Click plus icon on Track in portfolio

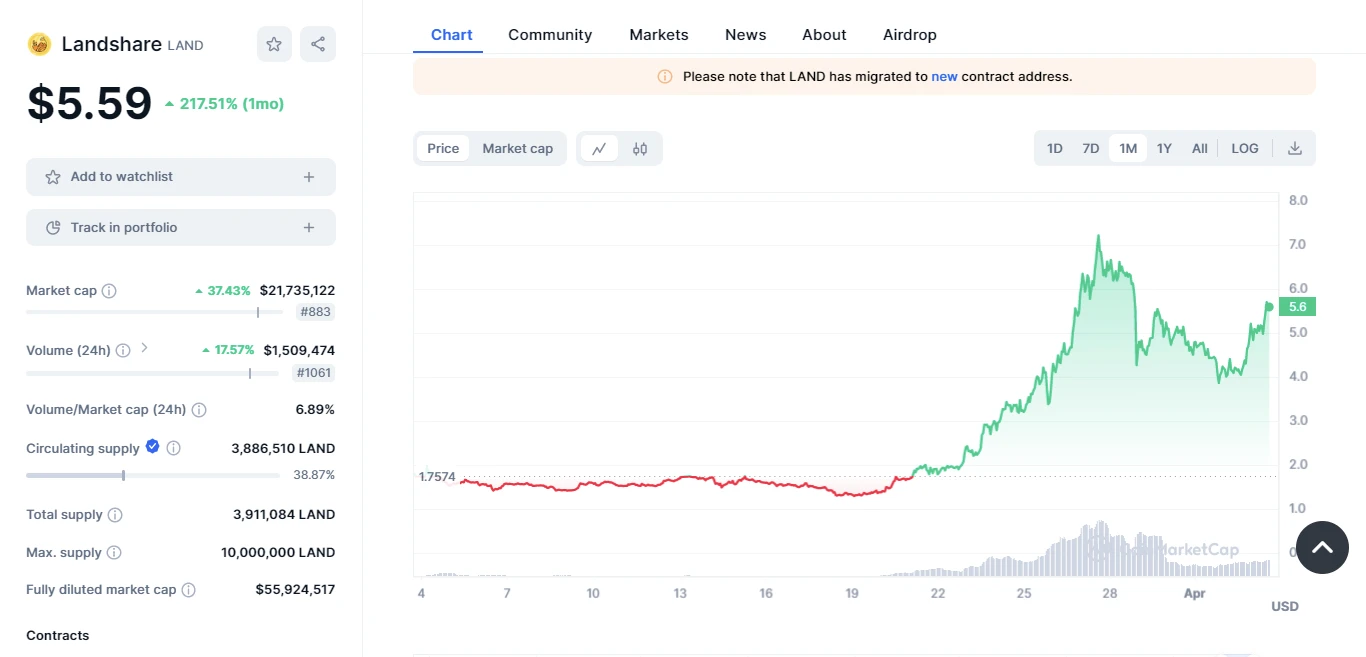(x=309, y=228)
